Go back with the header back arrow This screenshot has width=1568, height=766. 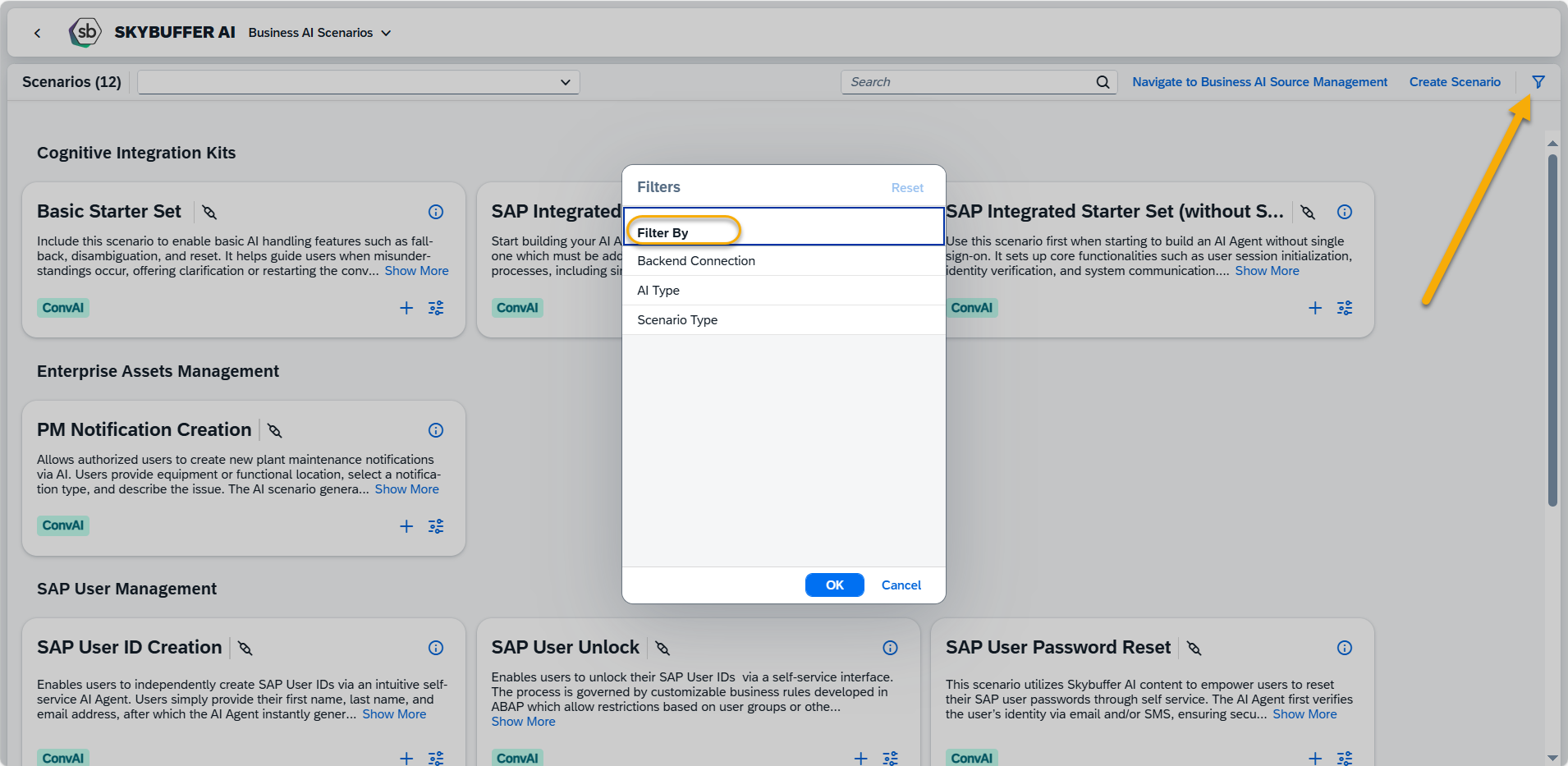coord(37,33)
